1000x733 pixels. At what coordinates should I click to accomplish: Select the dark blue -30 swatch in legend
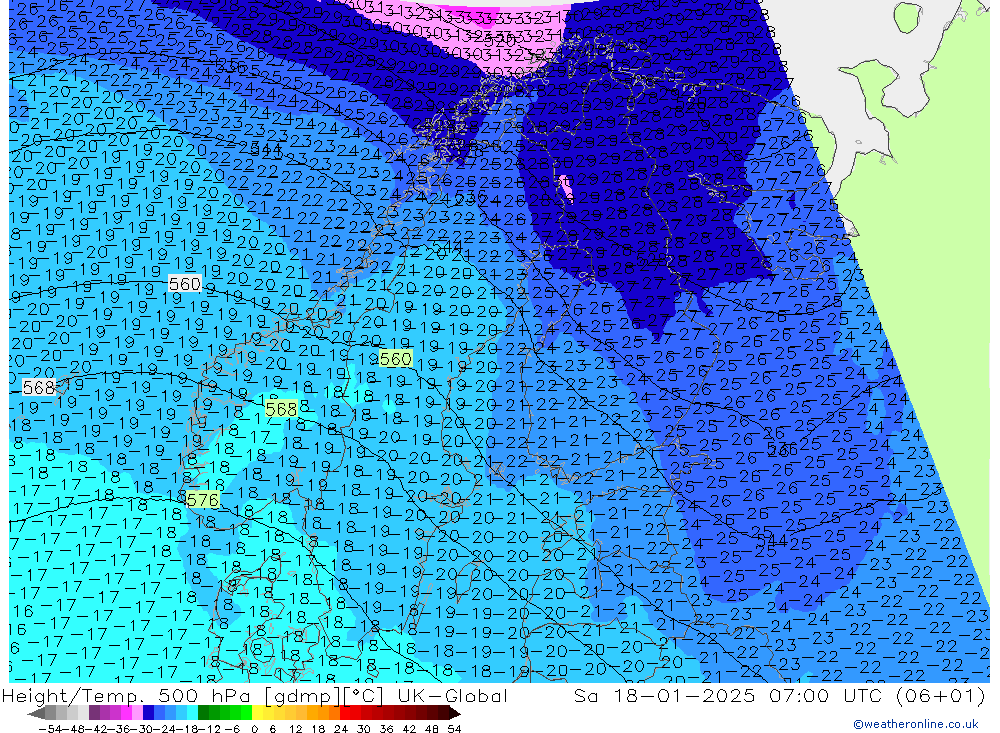[149, 713]
